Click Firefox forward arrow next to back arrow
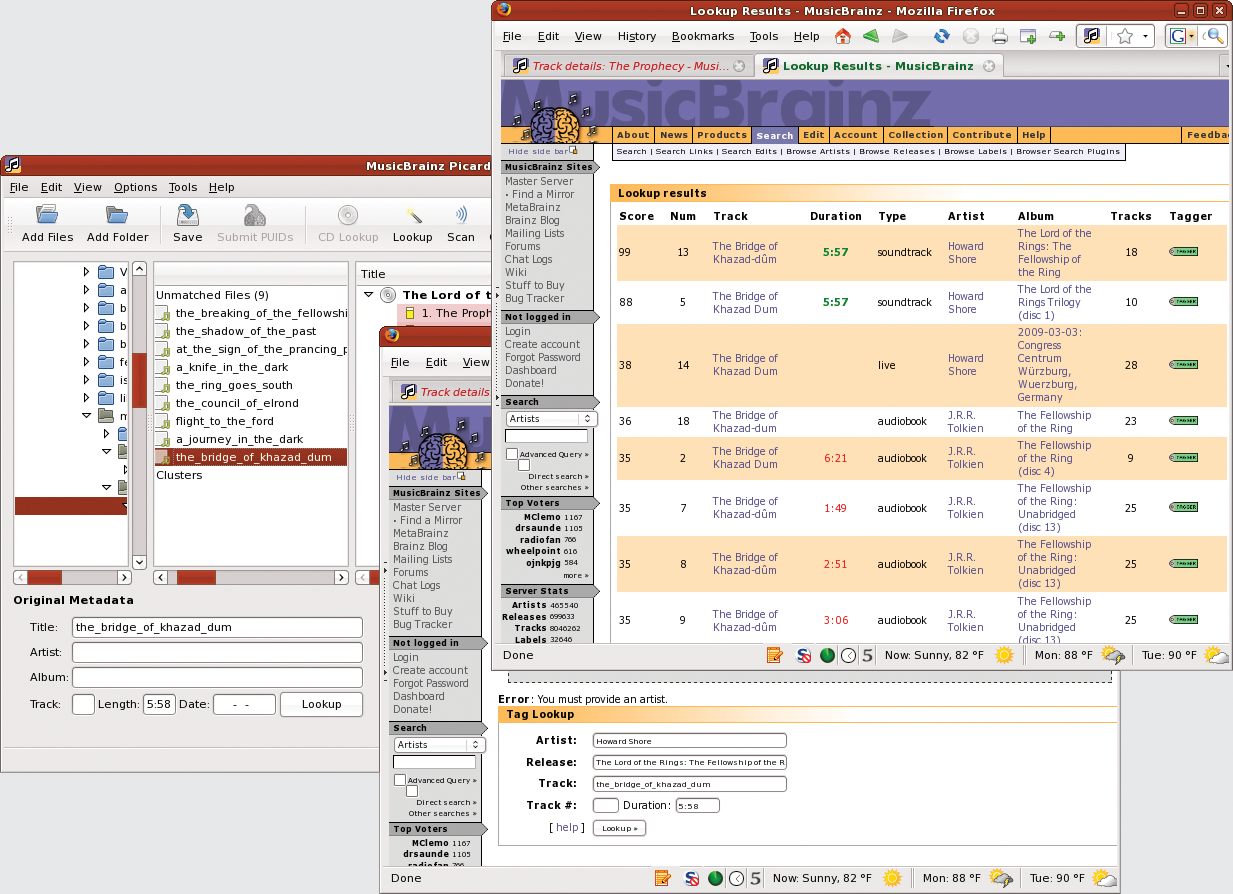The image size is (1233, 894). pos(900,36)
